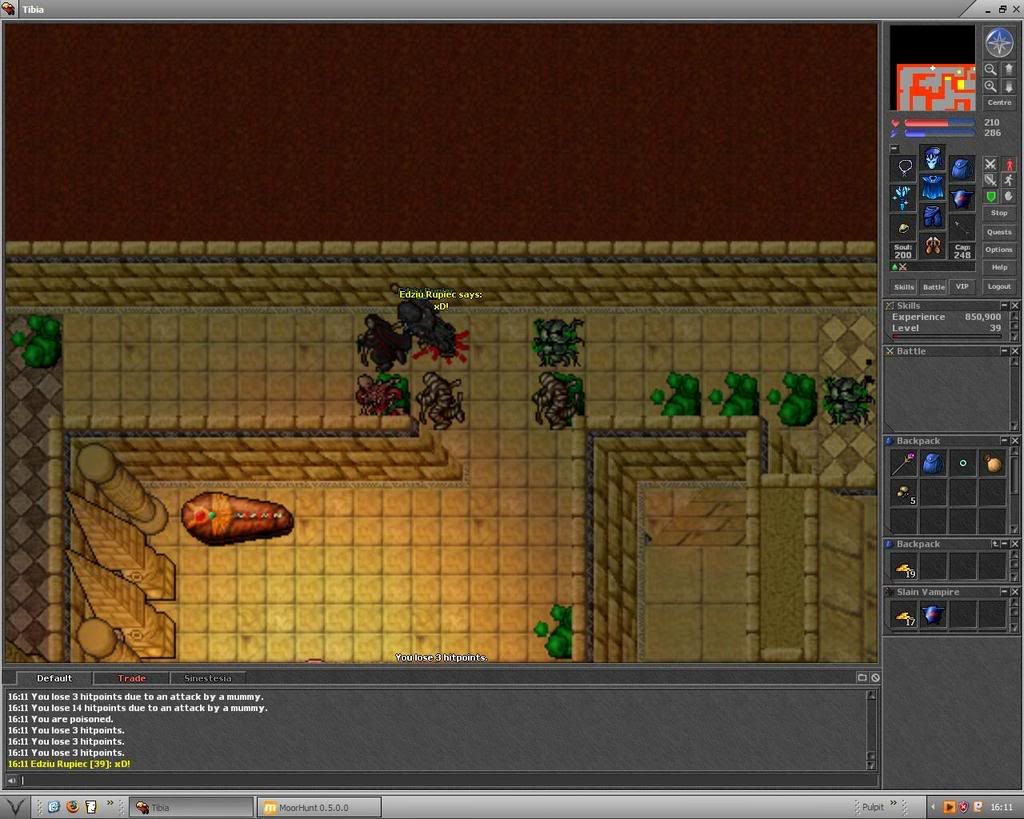Open the Options menu
The image size is (1024, 819).
pos(999,249)
